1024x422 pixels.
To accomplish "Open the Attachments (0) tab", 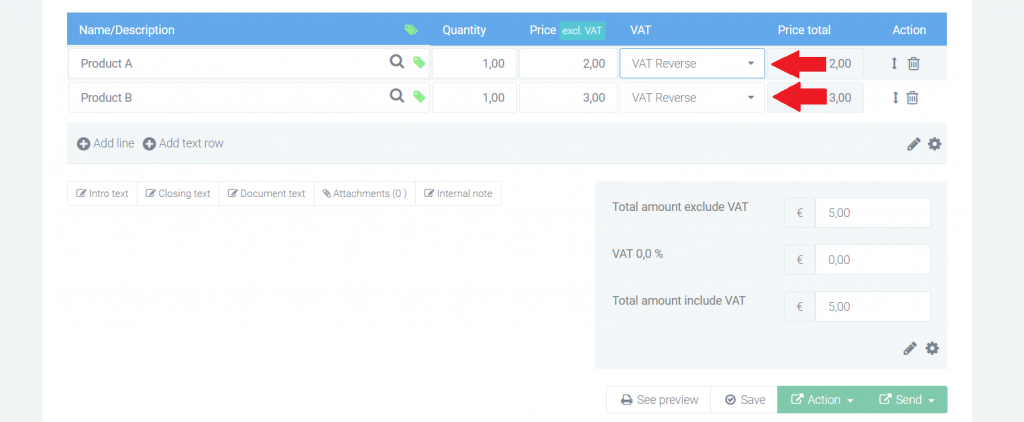I will click(364, 193).
